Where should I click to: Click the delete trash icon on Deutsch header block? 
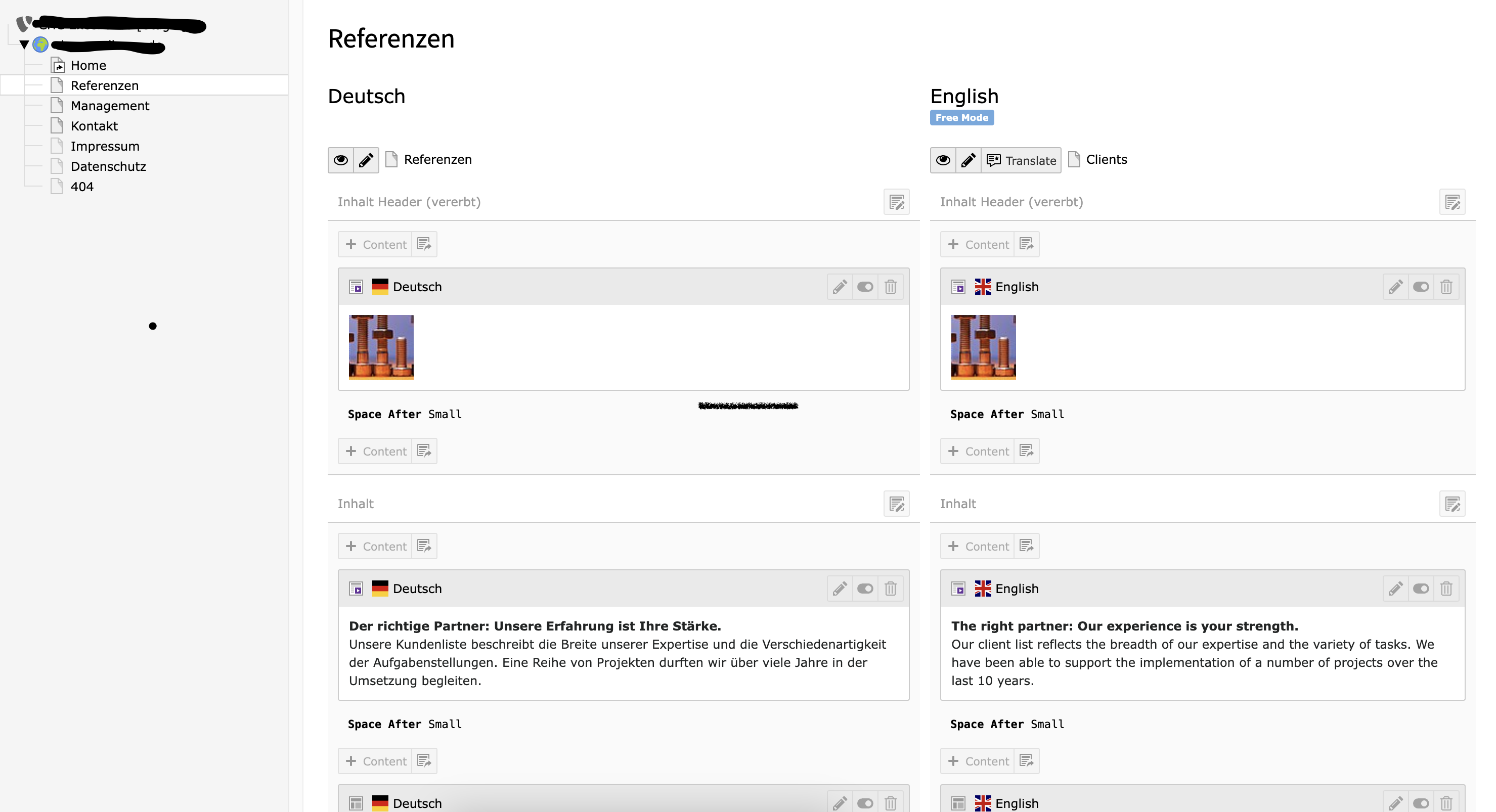click(x=891, y=286)
